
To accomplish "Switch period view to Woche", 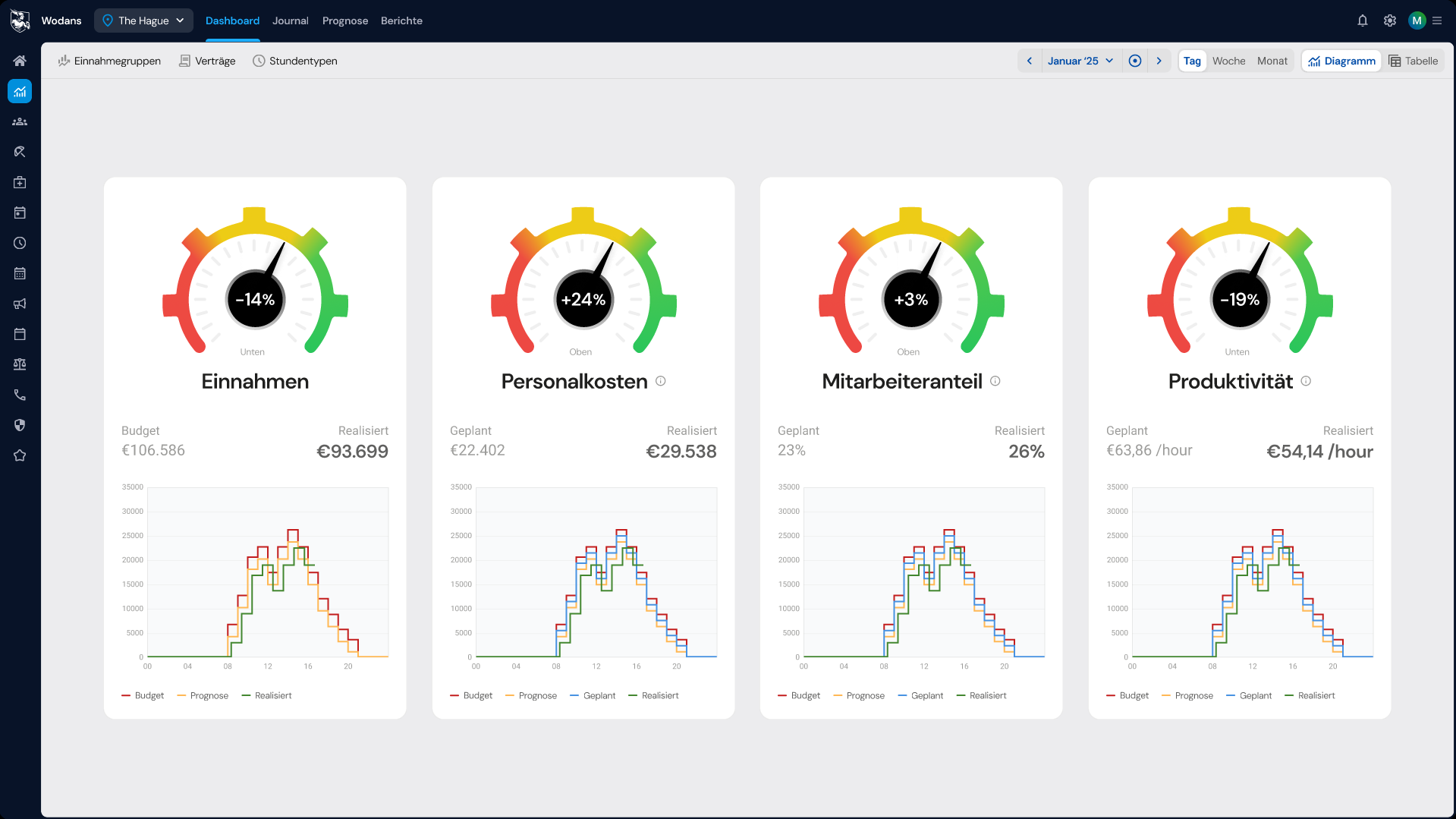I will [x=1228, y=61].
